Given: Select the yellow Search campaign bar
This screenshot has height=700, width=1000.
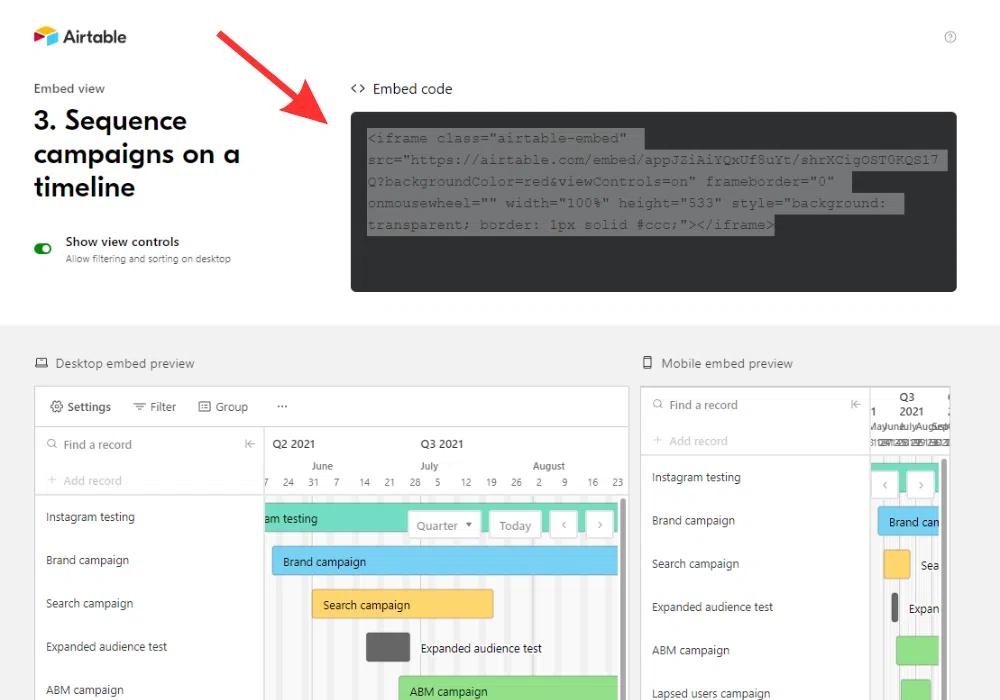Looking at the screenshot, I should pyautogui.click(x=402, y=604).
